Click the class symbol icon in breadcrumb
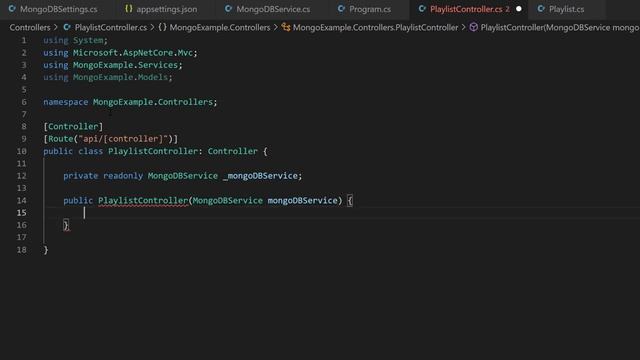Image resolution: width=640 pixels, height=360 pixels. click(286, 27)
